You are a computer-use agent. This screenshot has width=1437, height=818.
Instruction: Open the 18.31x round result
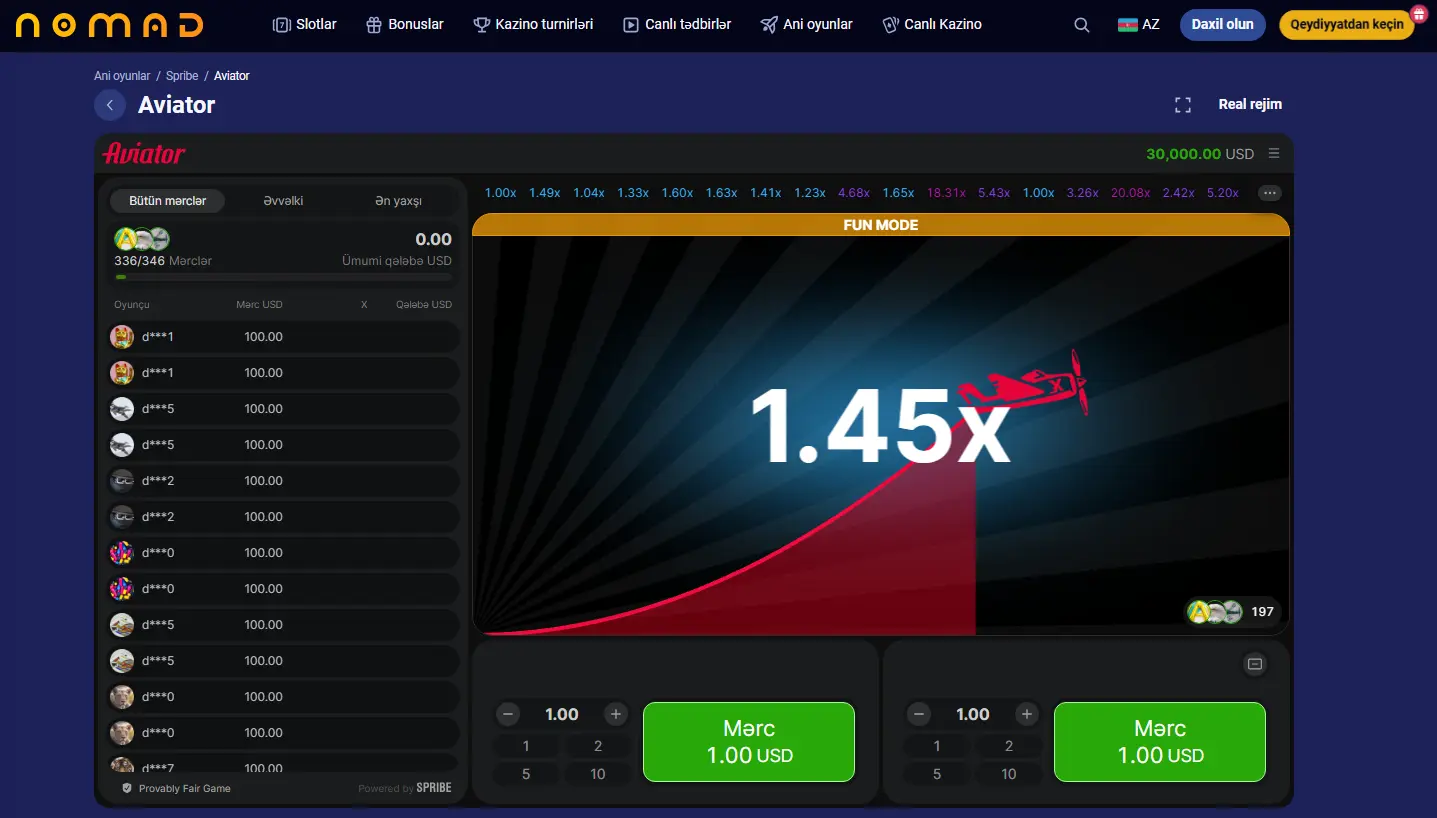click(946, 193)
